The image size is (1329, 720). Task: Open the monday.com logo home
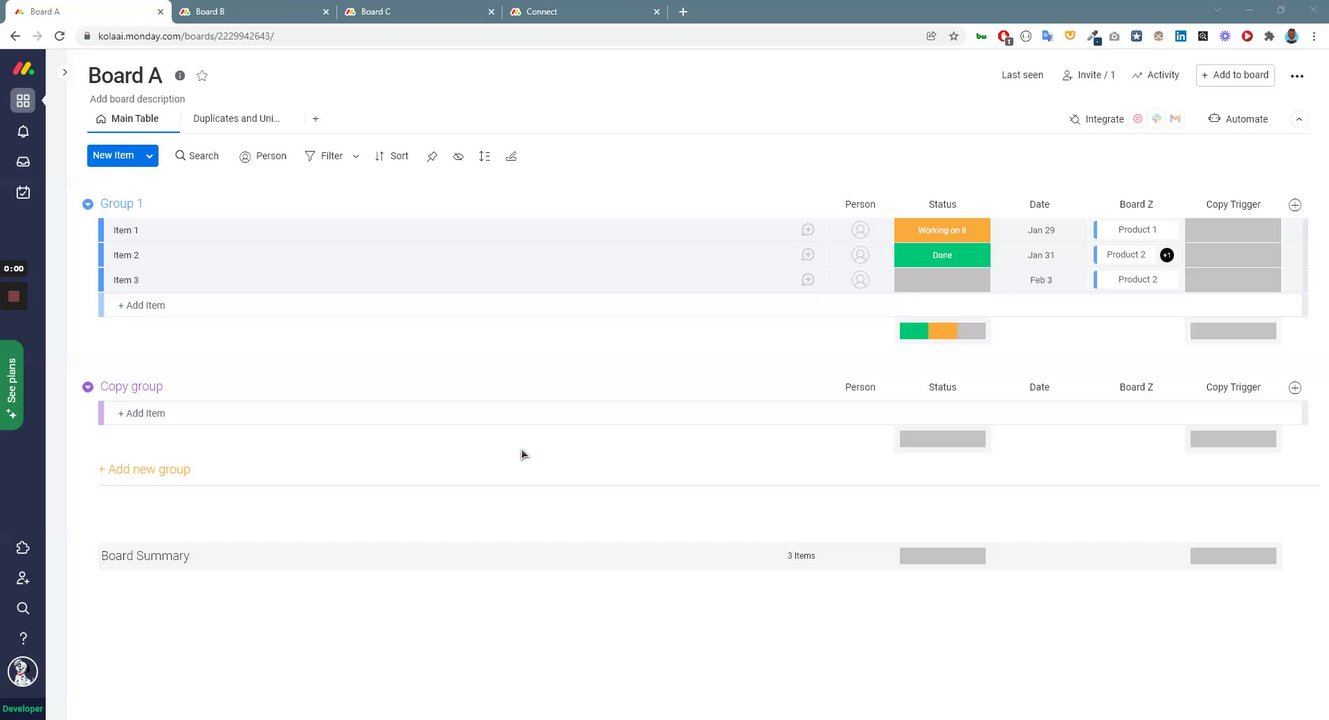pyautogui.click(x=22, y=69)
